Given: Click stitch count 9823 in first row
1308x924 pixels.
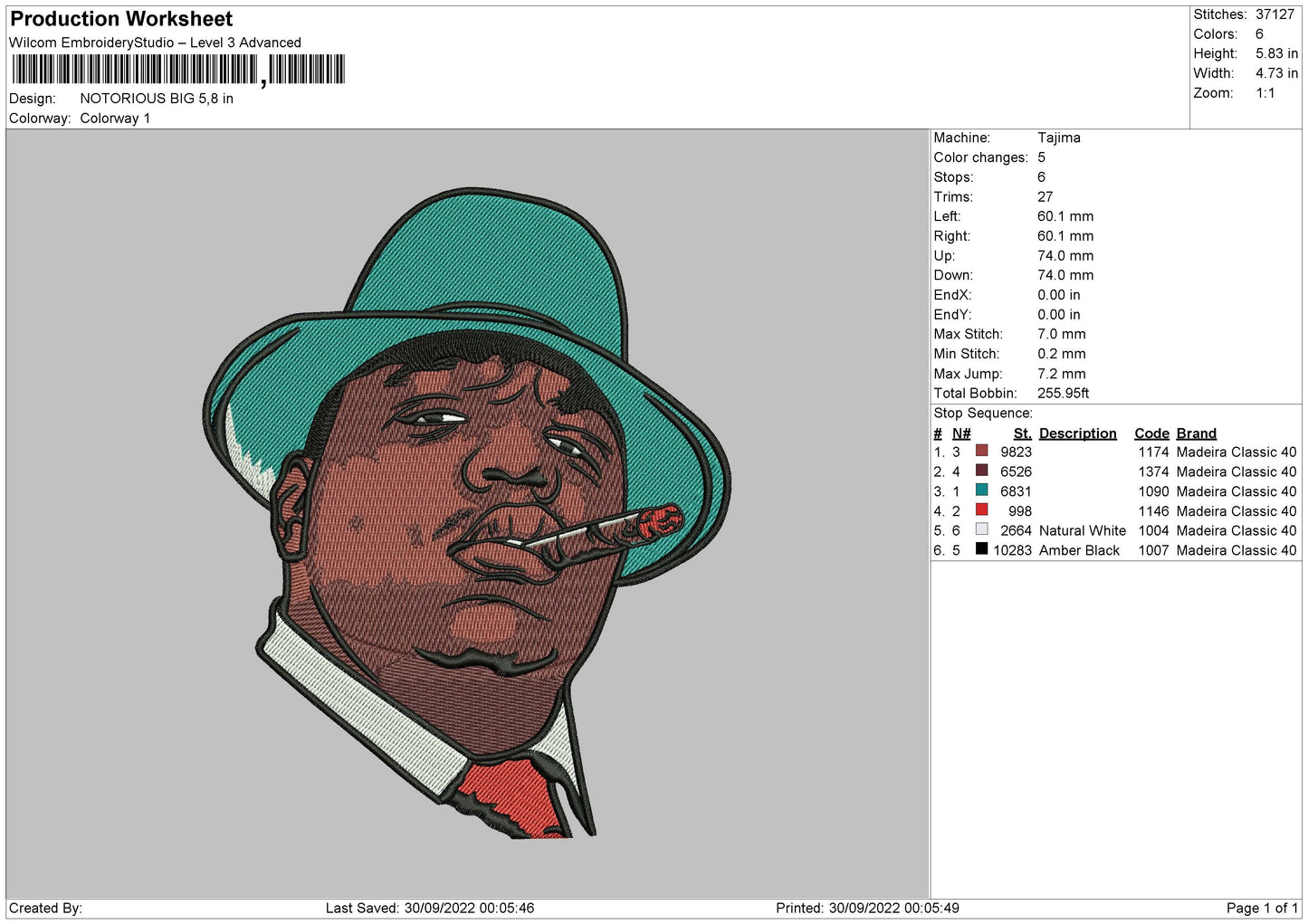Looking at the screenshot, I should pos(1016,452).
